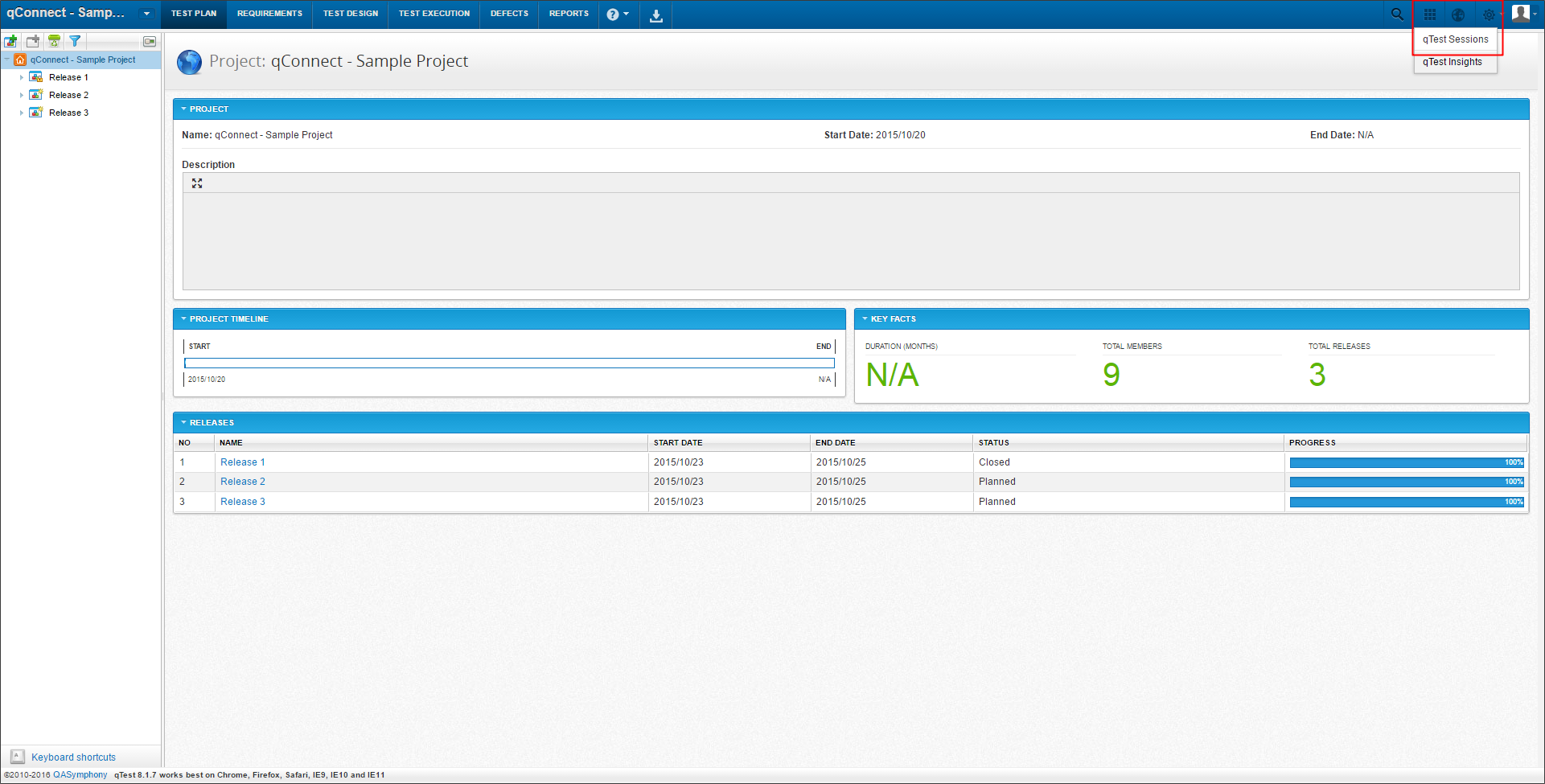Click the nine-grid apps launcher icon
This screenshot has height=784, width=1545.
point(1429,14)
